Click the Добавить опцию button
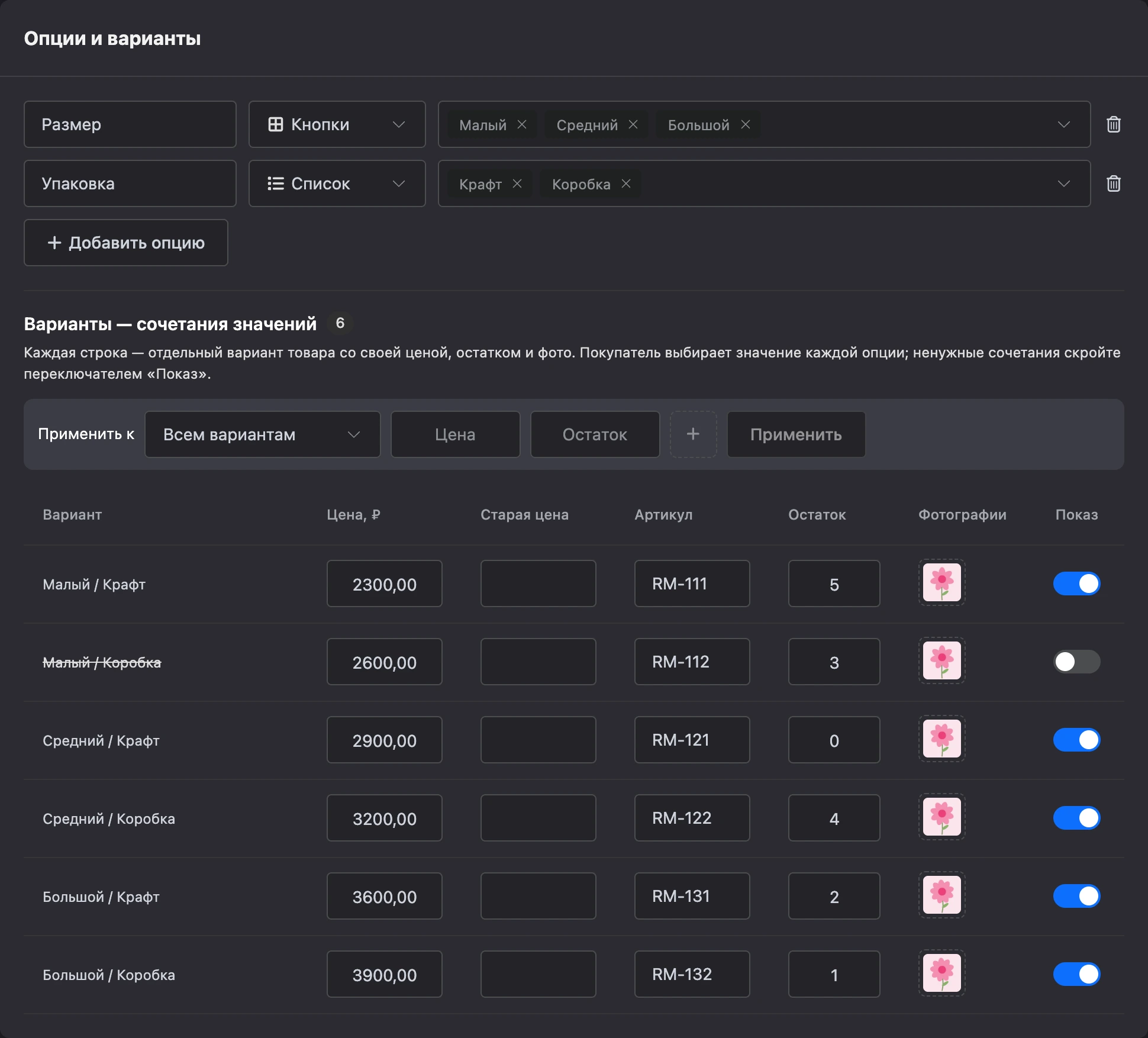The width and height of the screenshot is (1148, 1038). point(126,243)
